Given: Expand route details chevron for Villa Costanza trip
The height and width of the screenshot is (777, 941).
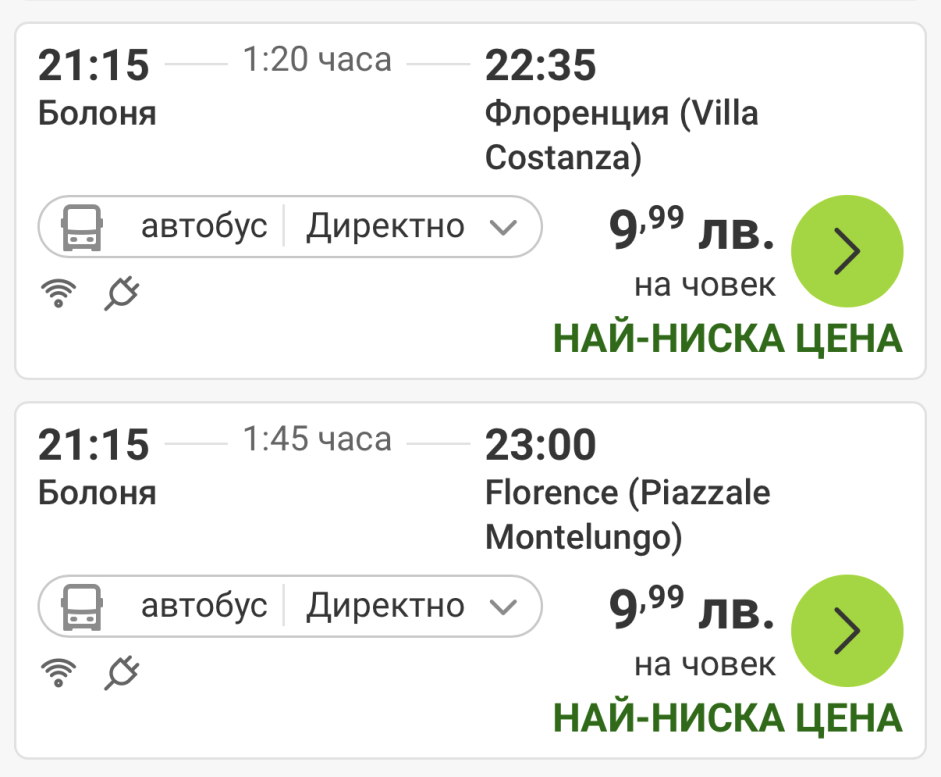Looking at the screenshot, I should (503, 228).
